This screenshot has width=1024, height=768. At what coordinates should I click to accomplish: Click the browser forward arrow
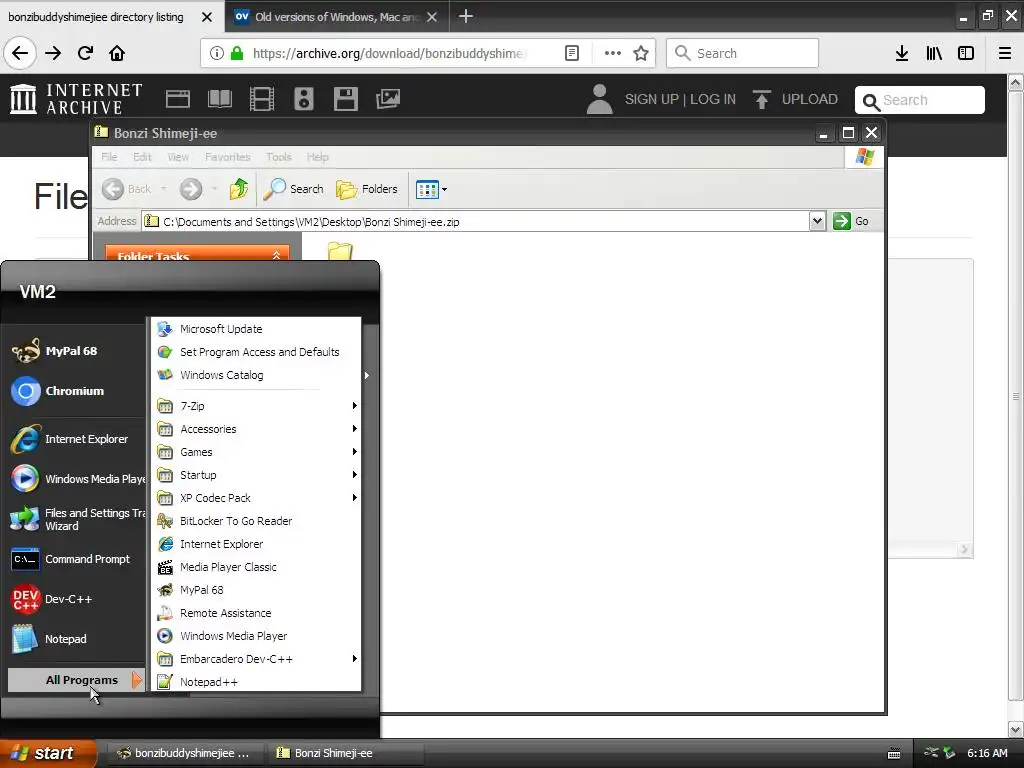click(53, 53)
